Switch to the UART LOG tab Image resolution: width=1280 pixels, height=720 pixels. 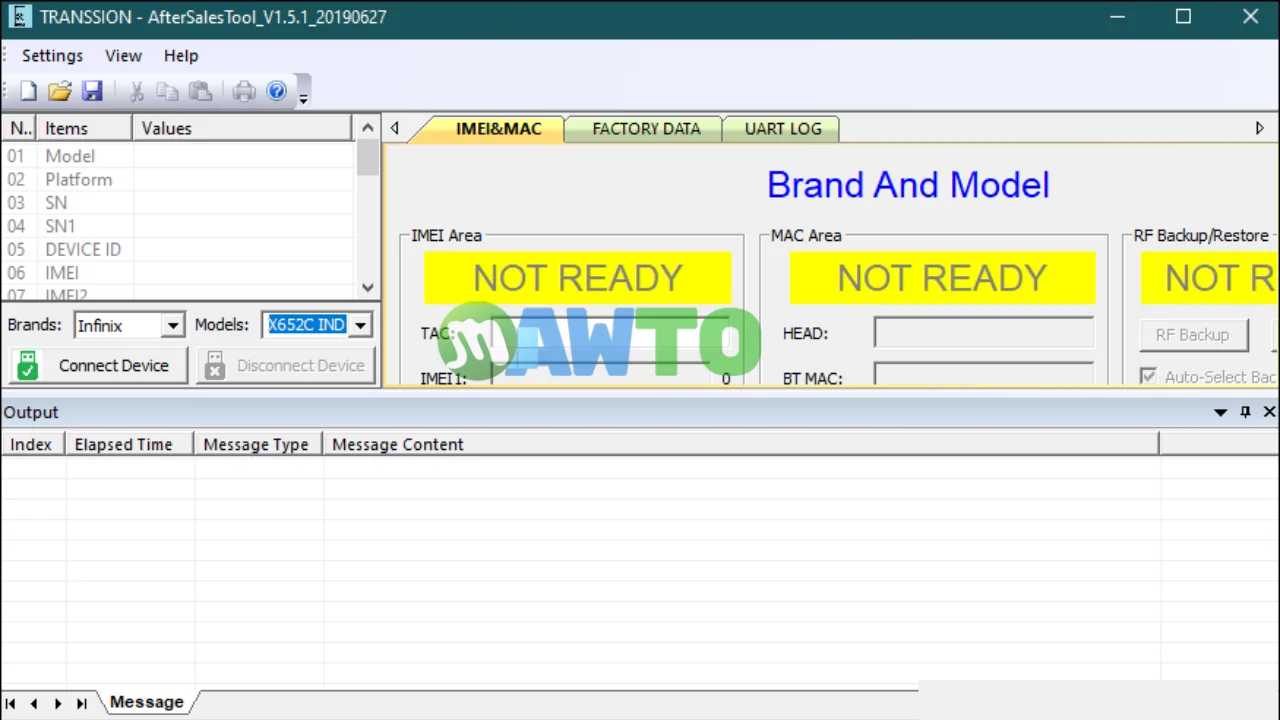[783, 129]
